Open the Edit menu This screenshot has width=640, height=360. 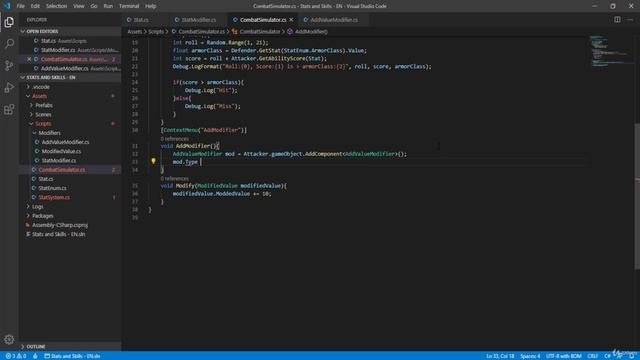click(35, 6)
